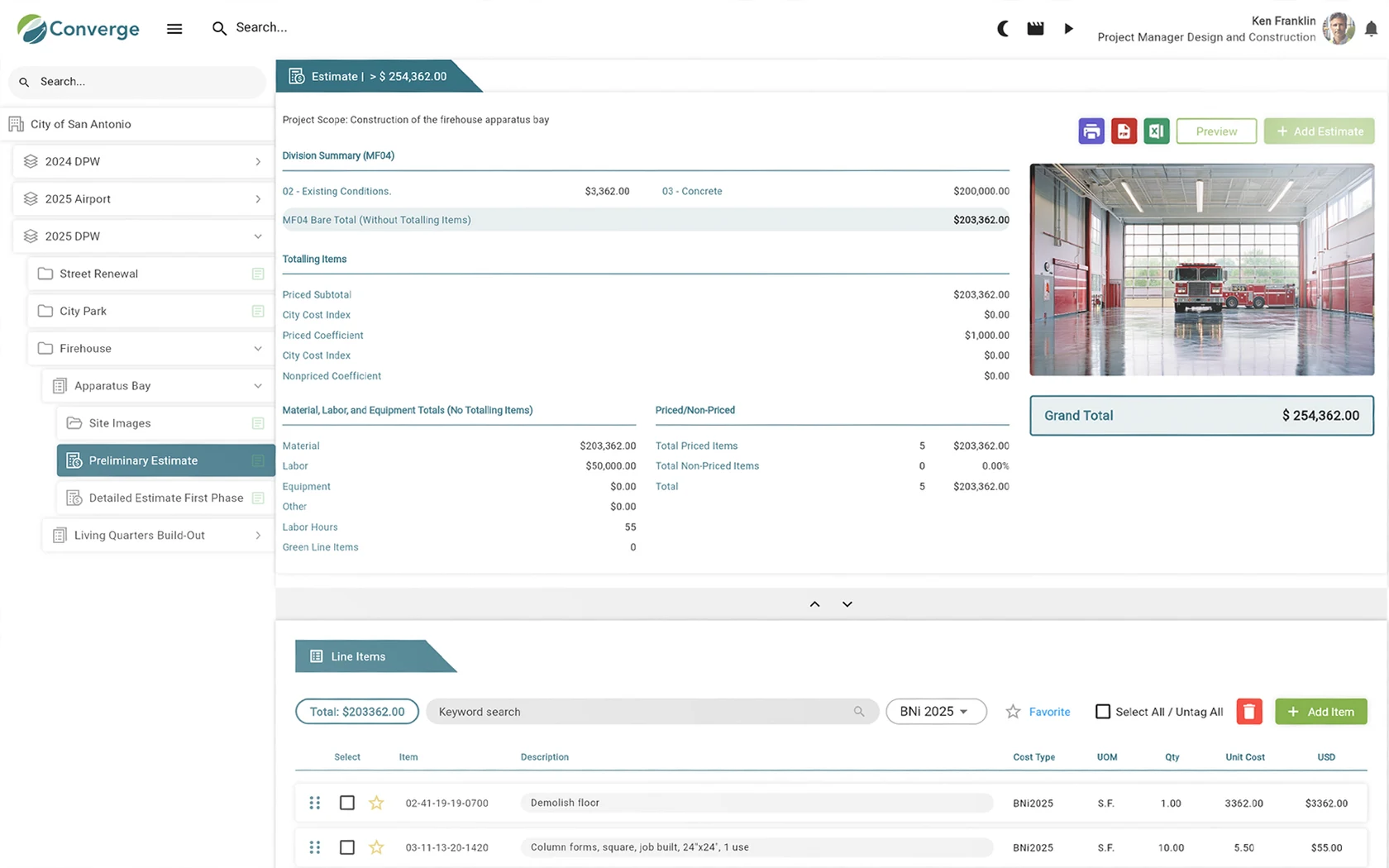The width and height of the screenshot is (1389, 868).
Task: Click the Add Item button
Action: point(1320,712)
